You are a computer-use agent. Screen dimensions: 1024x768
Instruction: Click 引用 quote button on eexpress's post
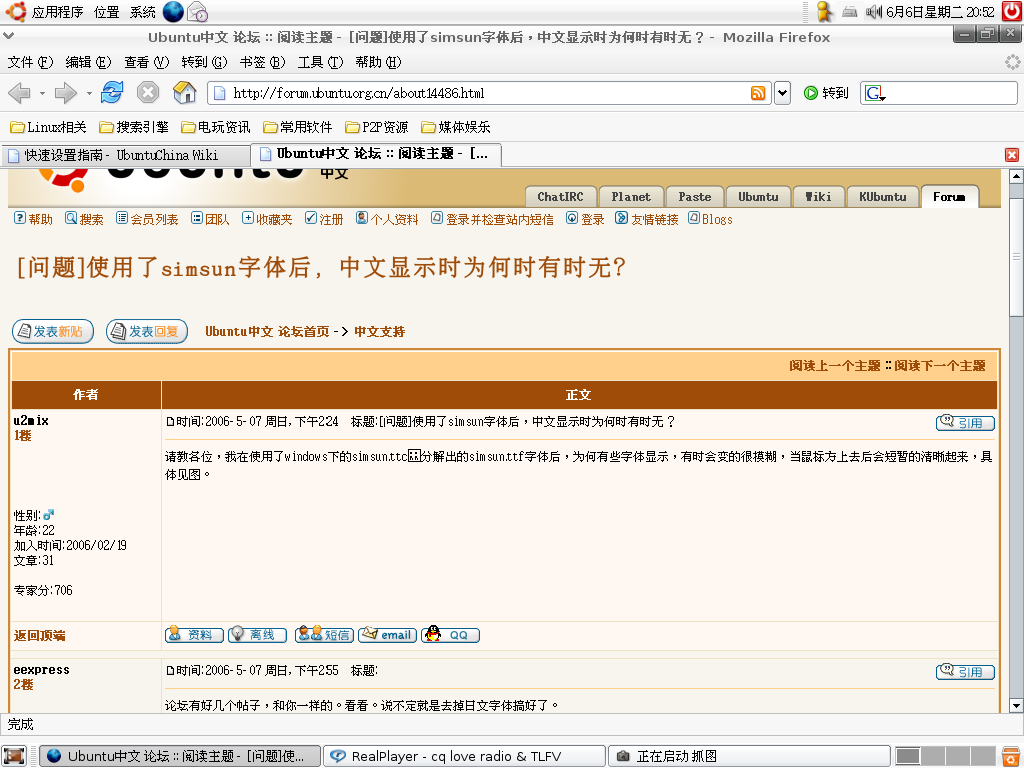coord(965,671)
